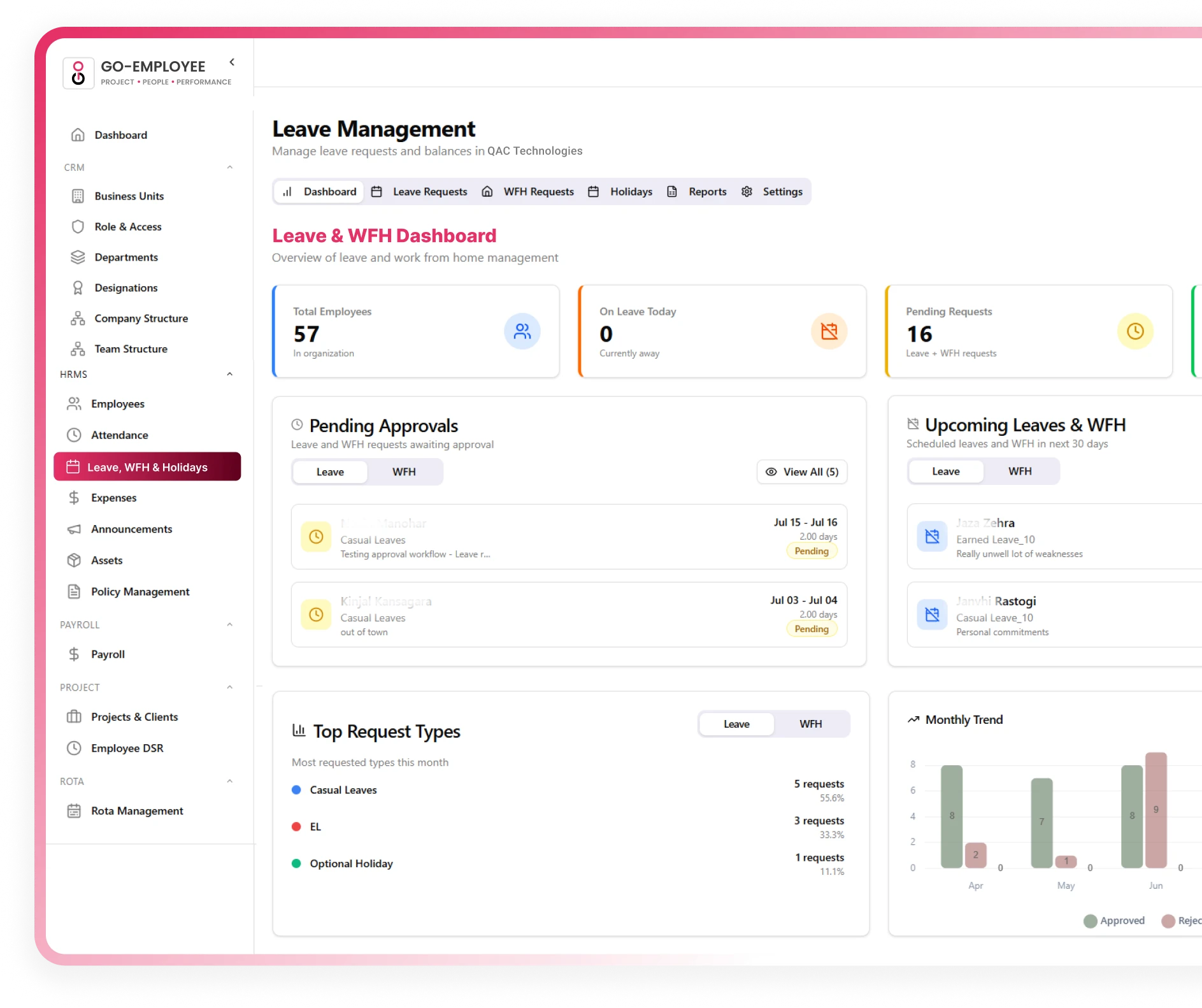The image size is (1202, 1008).
Task: Open the 'Testing approval workflow' leave request
Action: [x=569, y=537]
